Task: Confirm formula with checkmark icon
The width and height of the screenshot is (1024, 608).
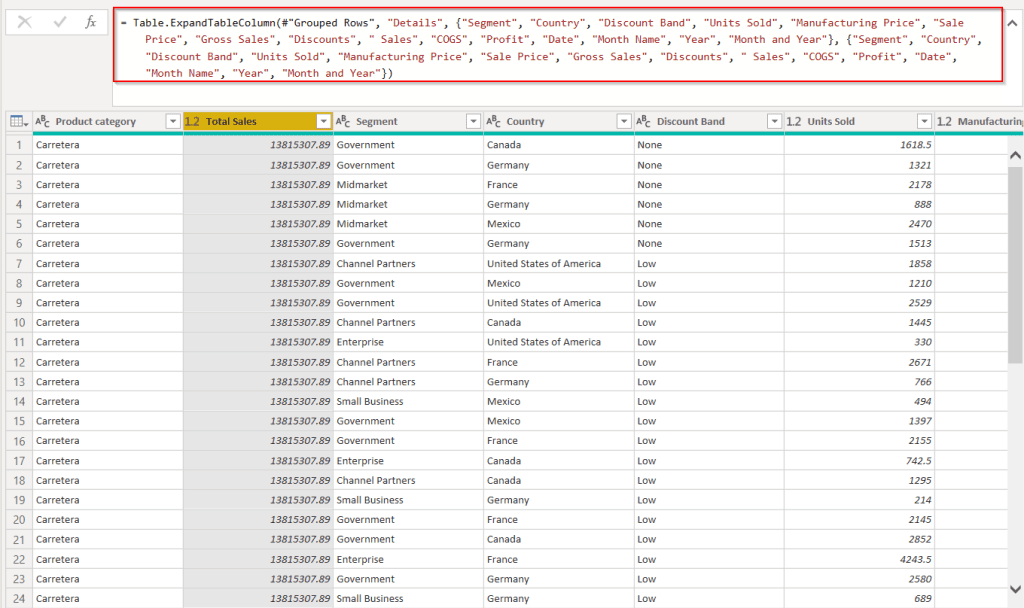Action: pyautogui.click(x=59, y=22)
